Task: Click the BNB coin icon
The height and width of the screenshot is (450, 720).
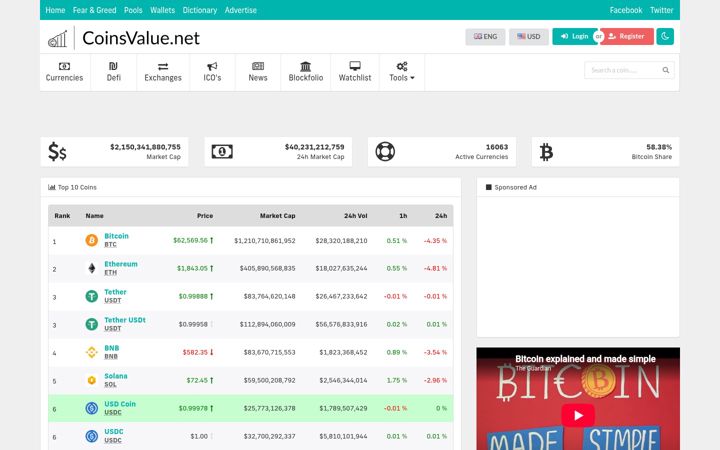Action: point(92,352)
